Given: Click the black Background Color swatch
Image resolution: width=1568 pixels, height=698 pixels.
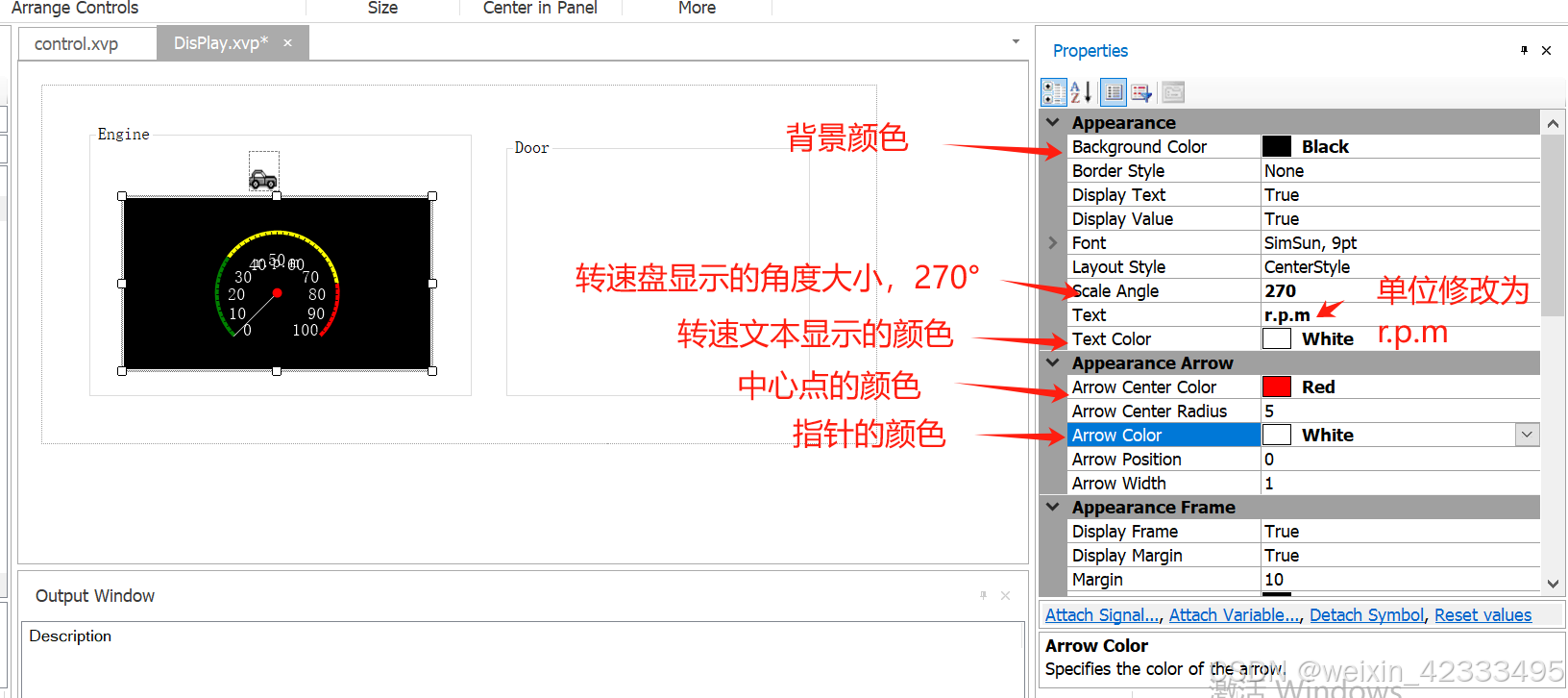Looking at the screenshot, I should [x=1276, y=146].
